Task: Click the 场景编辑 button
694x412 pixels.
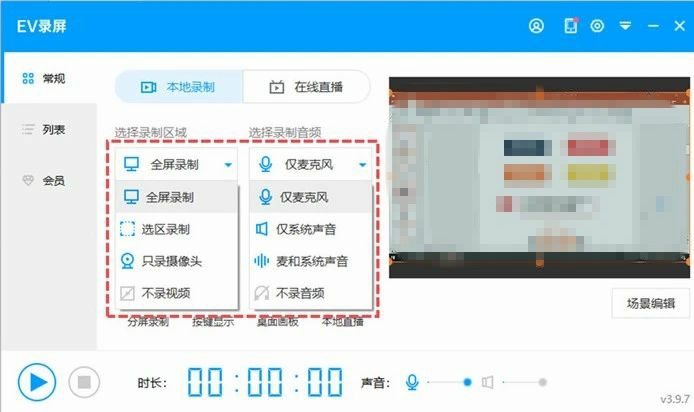Action: (x=651, y=303)
